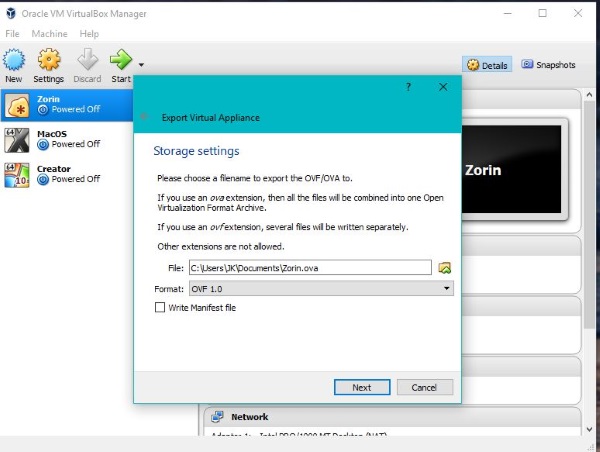Screen dimensions: 600x452
Task: Click the Creator powered off status icon
Action: (43, 179)
